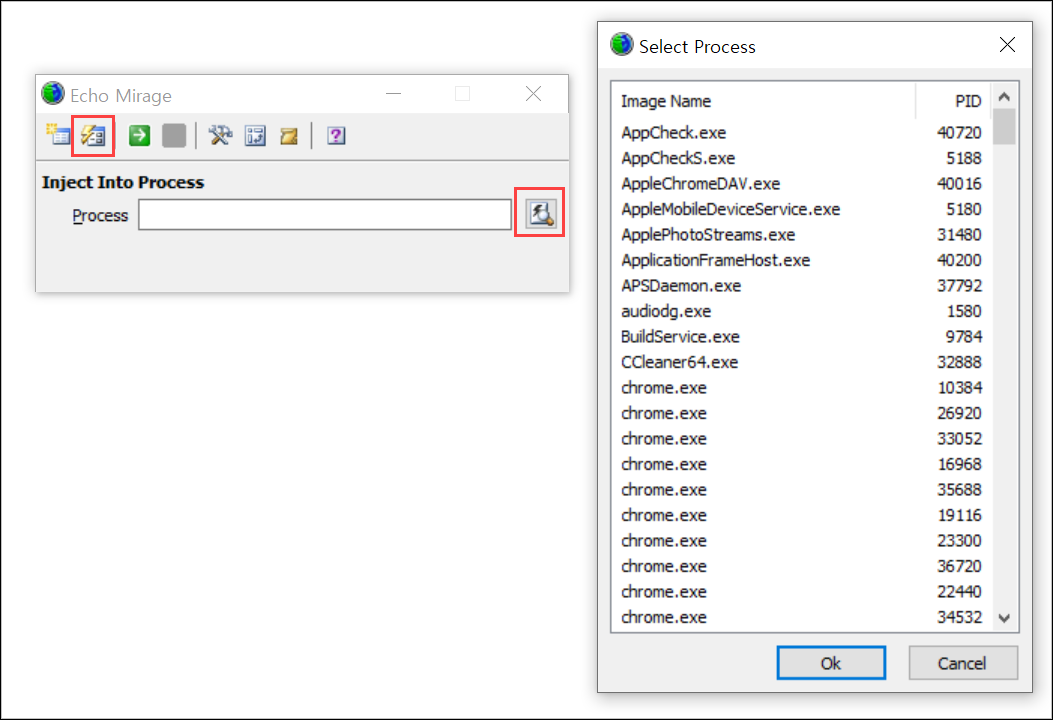This screenshot has width=1053, height=720.
Task: Minimize the Echo Mirage window
Action: 394,94
